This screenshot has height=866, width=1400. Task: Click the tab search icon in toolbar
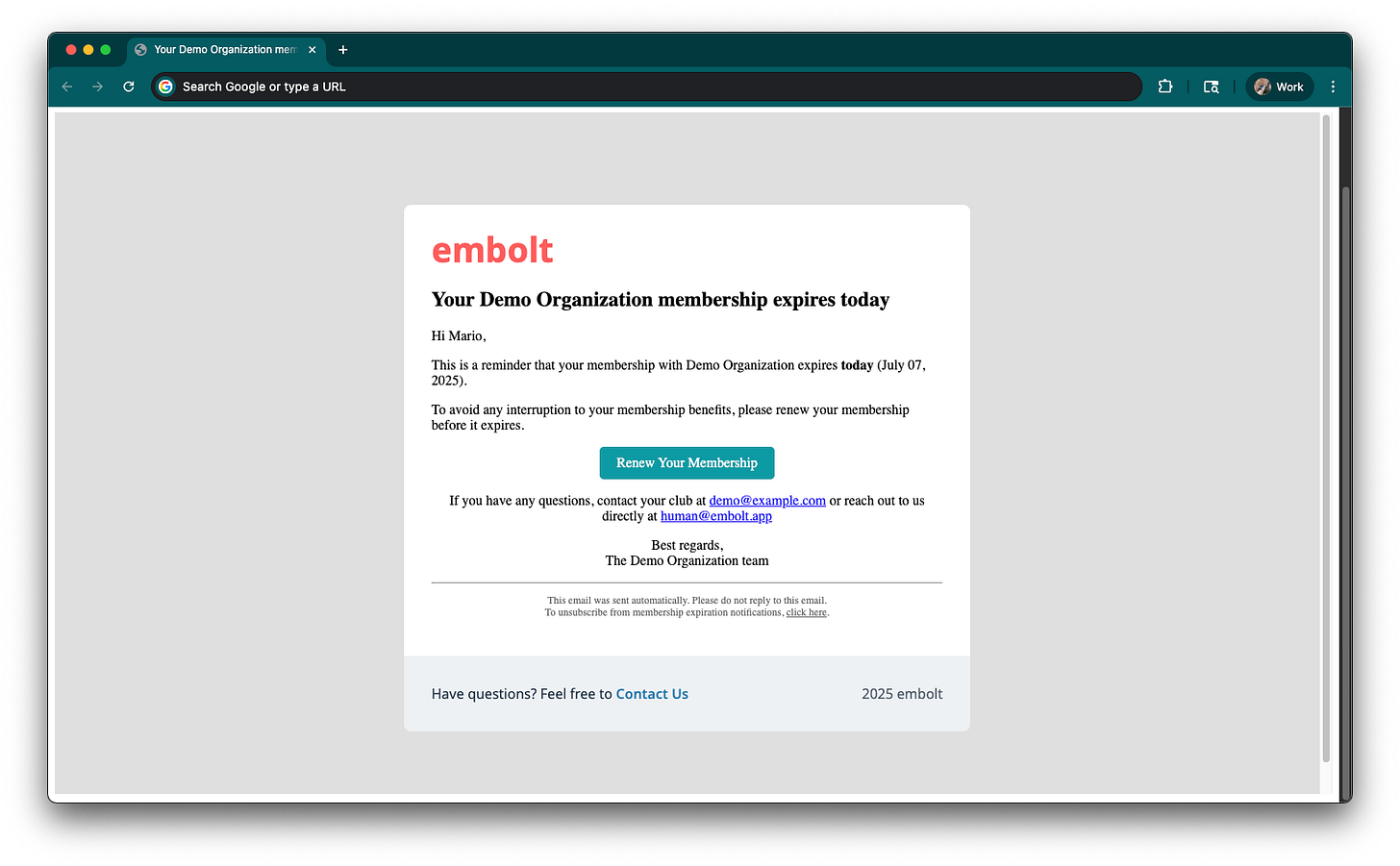(1212, 87)
